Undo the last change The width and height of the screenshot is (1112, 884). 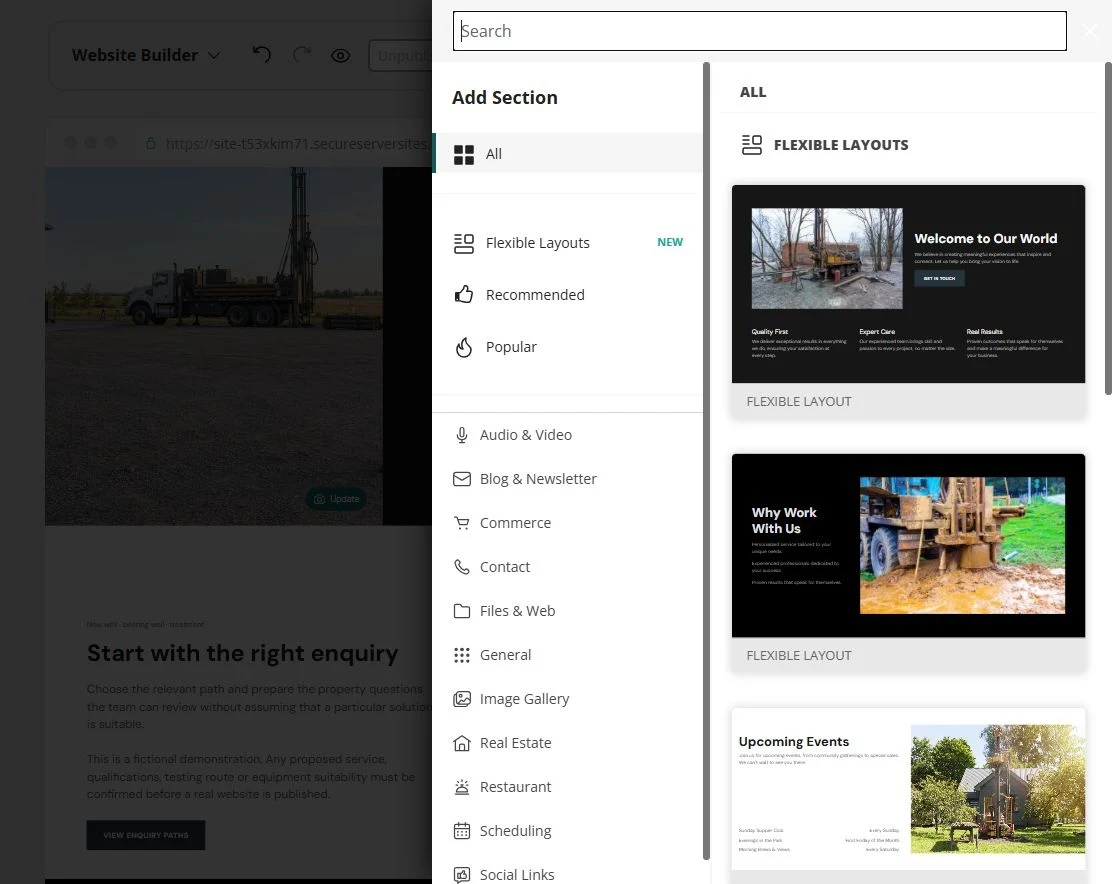click(262, 55)
